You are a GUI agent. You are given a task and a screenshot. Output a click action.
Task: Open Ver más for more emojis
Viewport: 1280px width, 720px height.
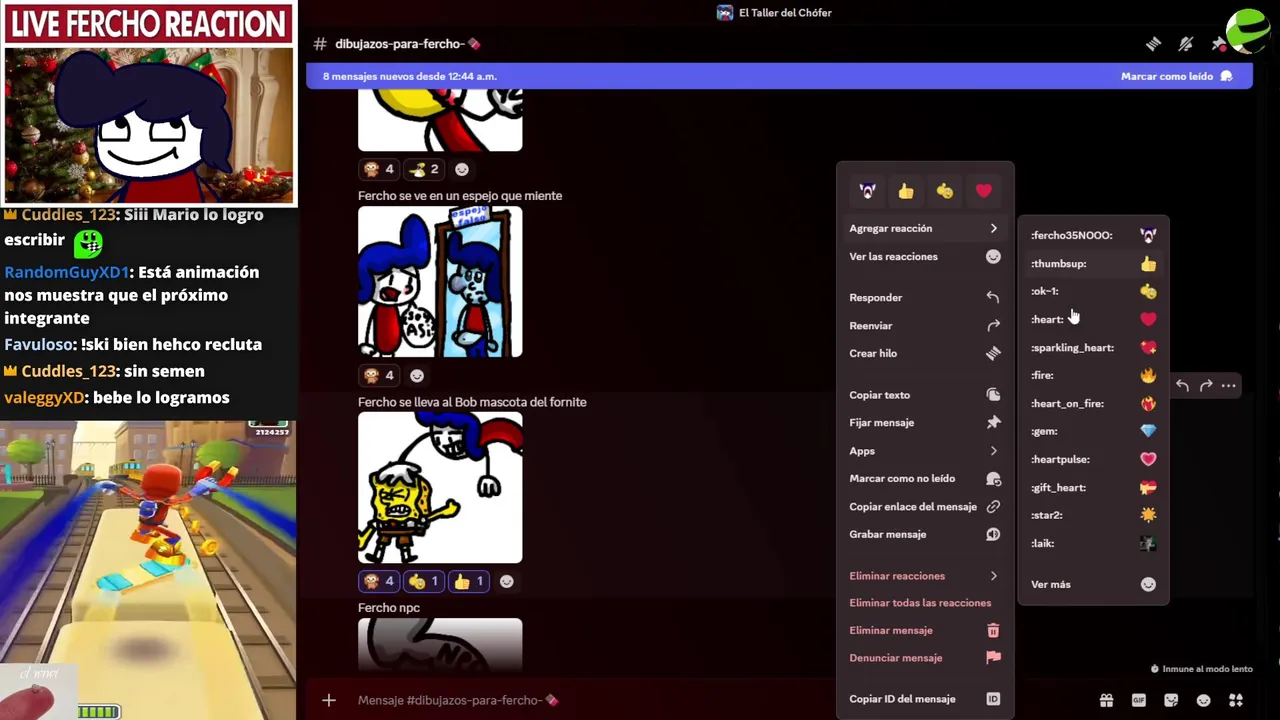pyautogui.click(x=1093, y=585)
